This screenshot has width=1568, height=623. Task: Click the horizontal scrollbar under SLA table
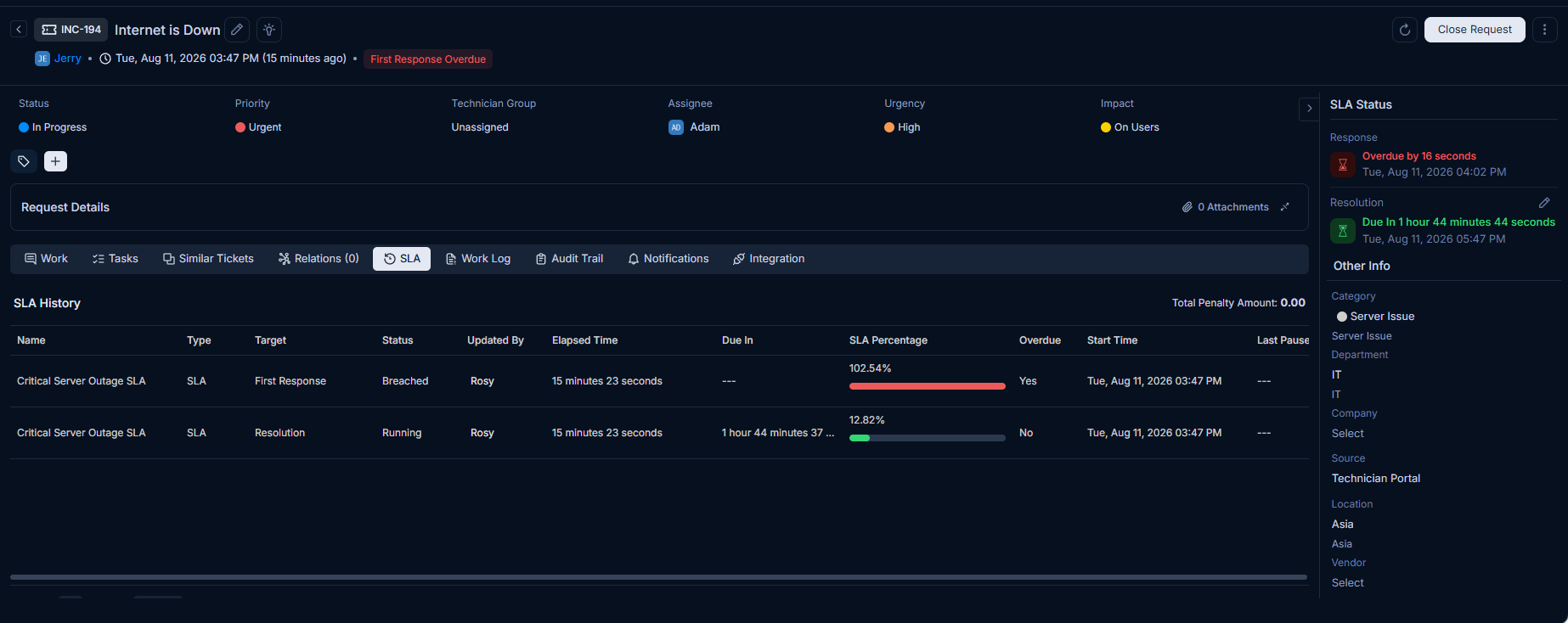click(x=658, y=577)
